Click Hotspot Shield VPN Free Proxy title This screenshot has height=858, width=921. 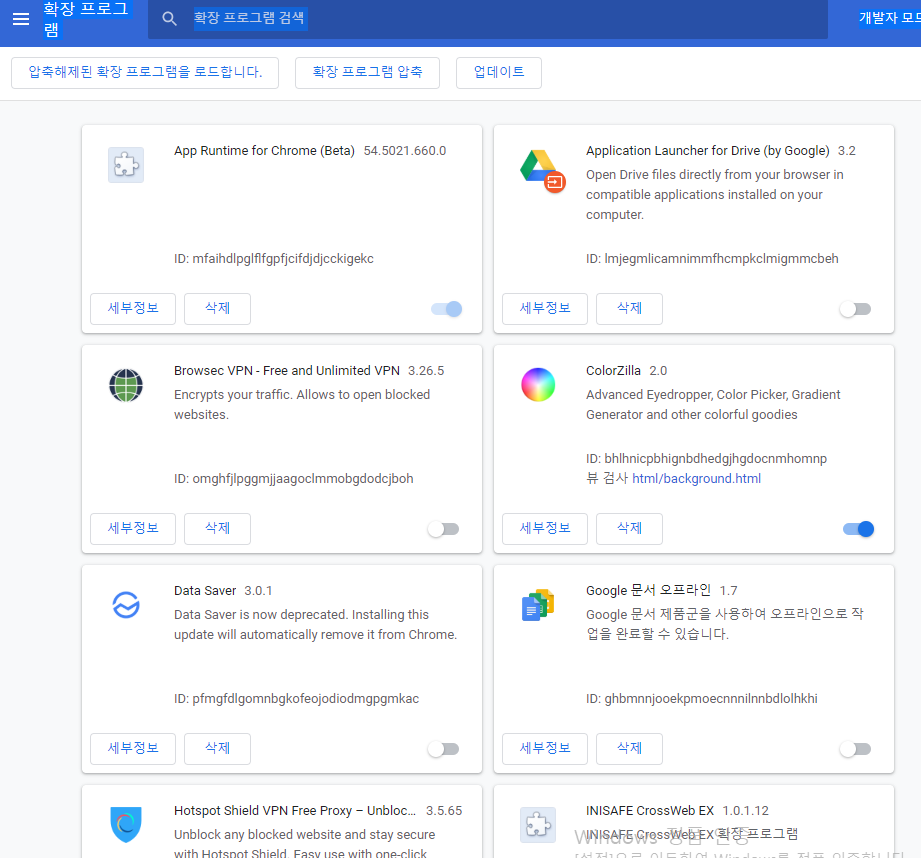point(295,810)
